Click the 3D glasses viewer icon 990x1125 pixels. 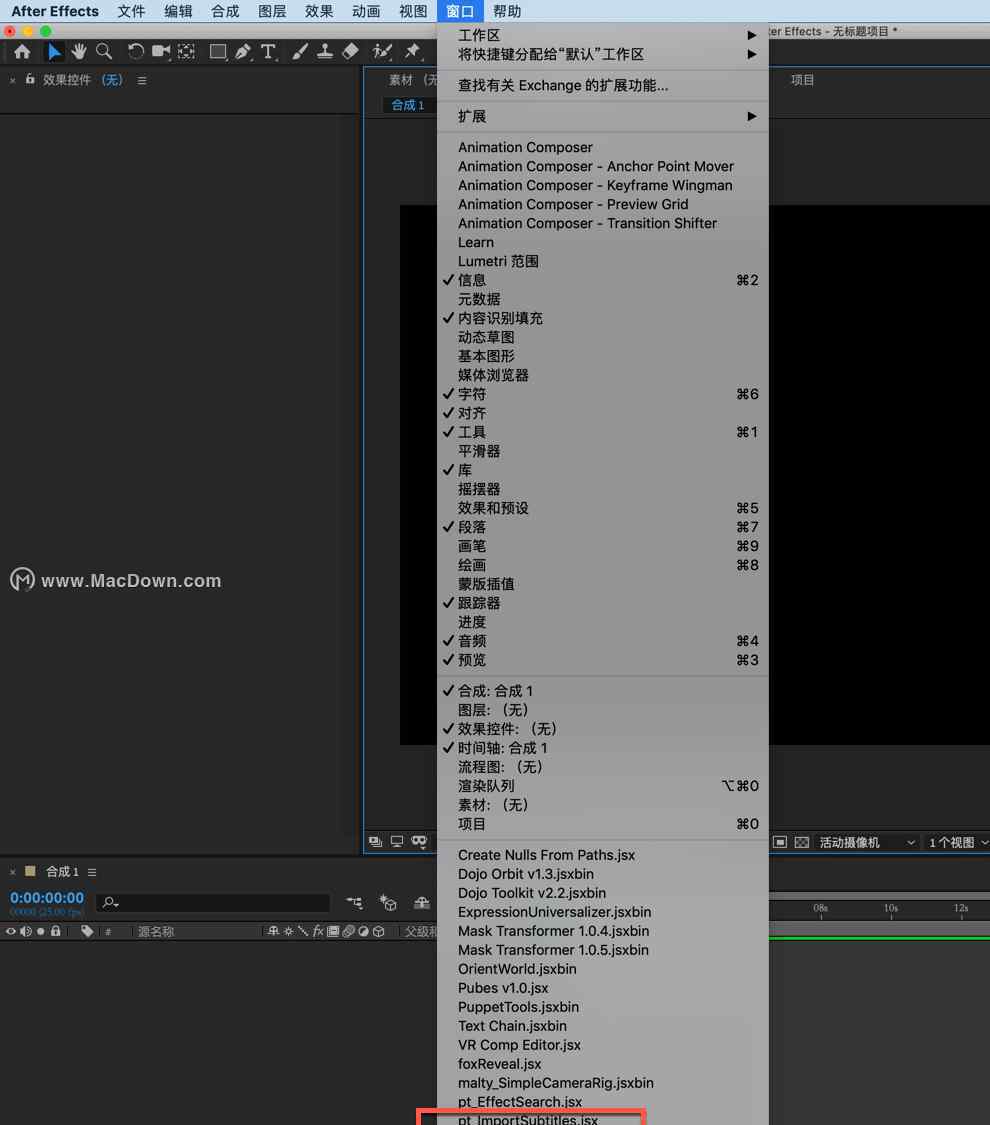(420, 841)
